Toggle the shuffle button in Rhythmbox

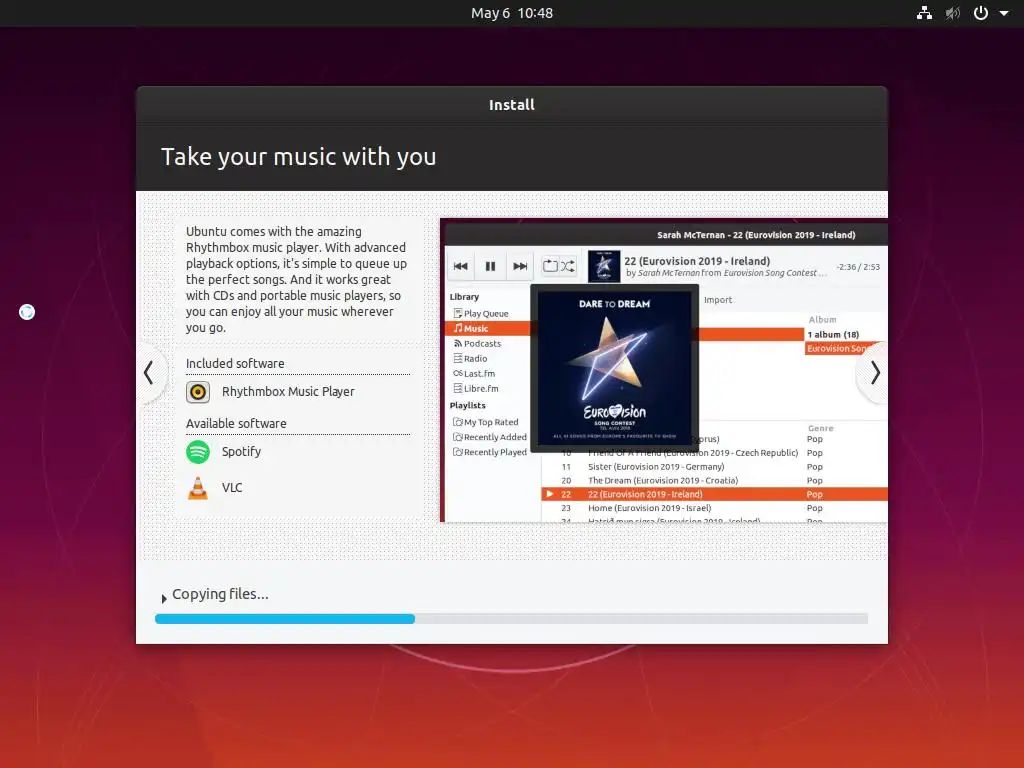[x=568, y=266]
